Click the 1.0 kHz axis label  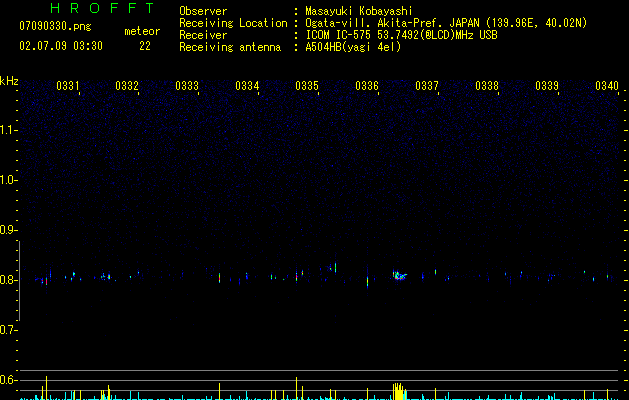click(8, 180)
